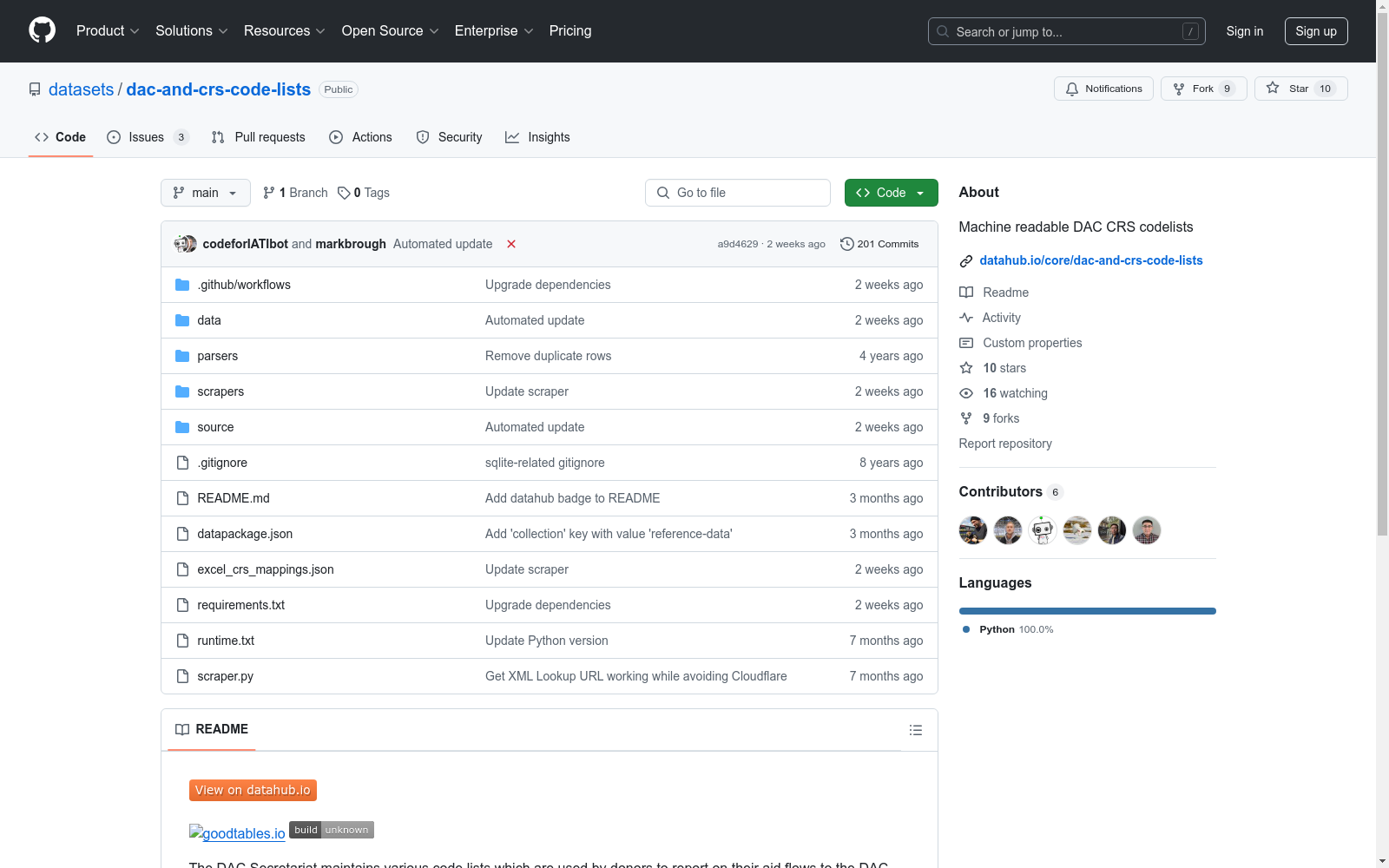Open the green Code dropdown button
The width and height of the screenshot is (1389, 868).
[891, 193]
